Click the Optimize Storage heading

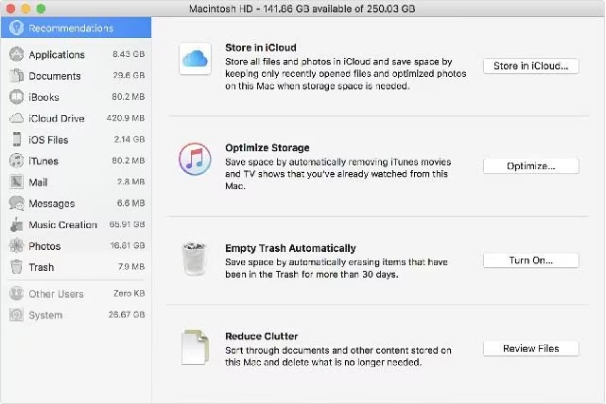click(x=267, y=148)
